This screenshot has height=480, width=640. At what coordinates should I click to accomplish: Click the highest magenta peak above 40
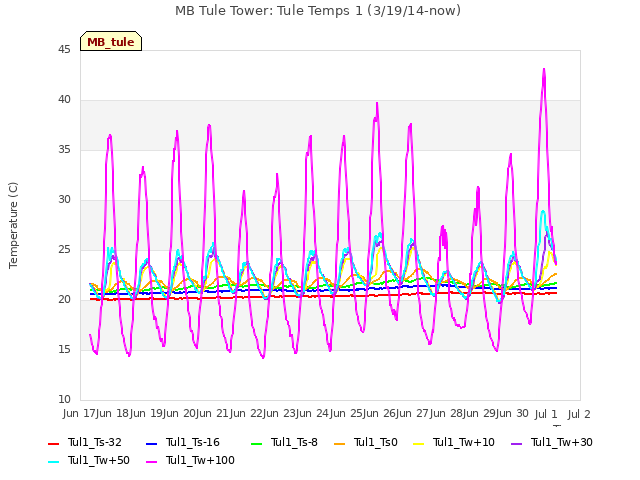pyautogui.click(x=544, y=70)
